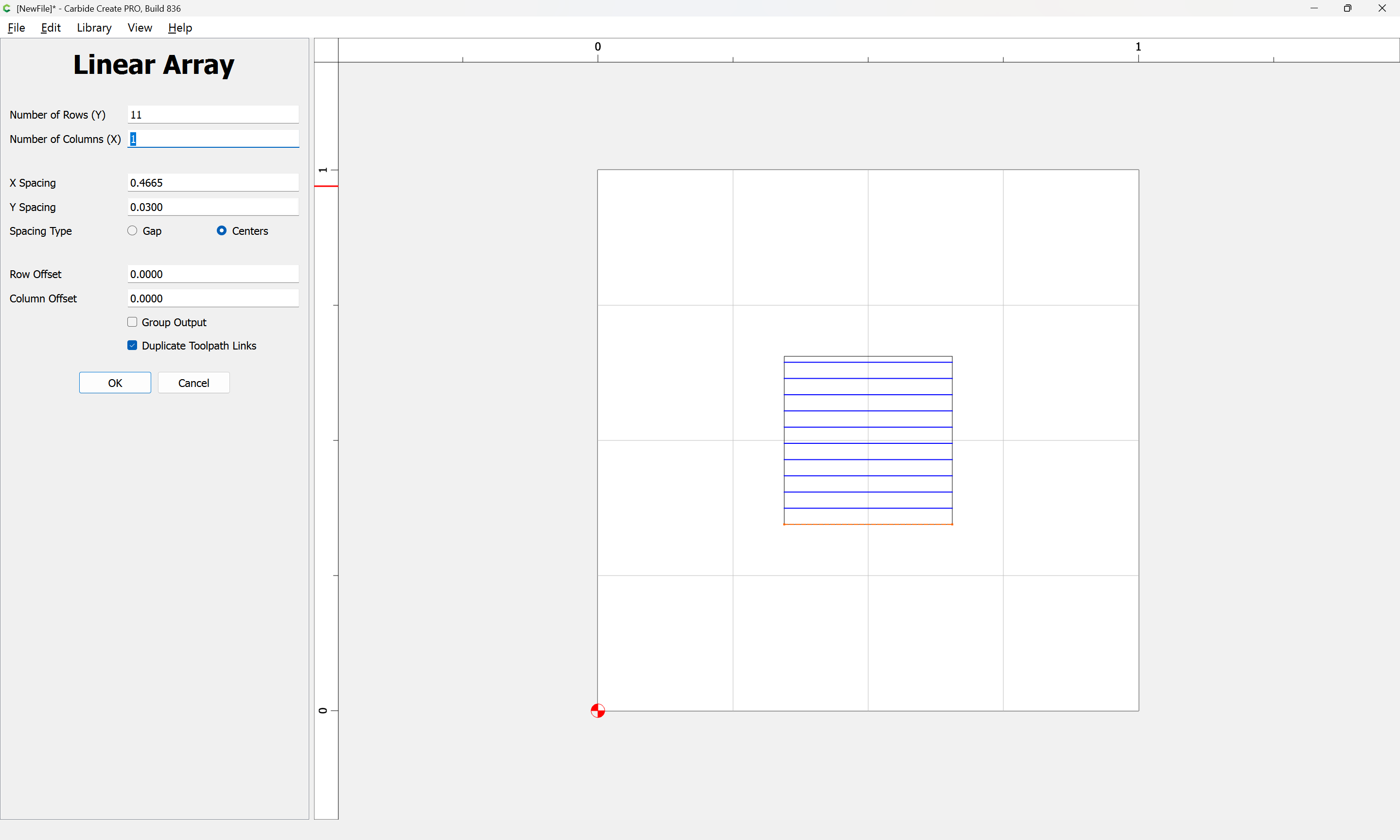Open the Library menu
The height and width of the screenshot is (840, 1400).
(x=94, y=28)
